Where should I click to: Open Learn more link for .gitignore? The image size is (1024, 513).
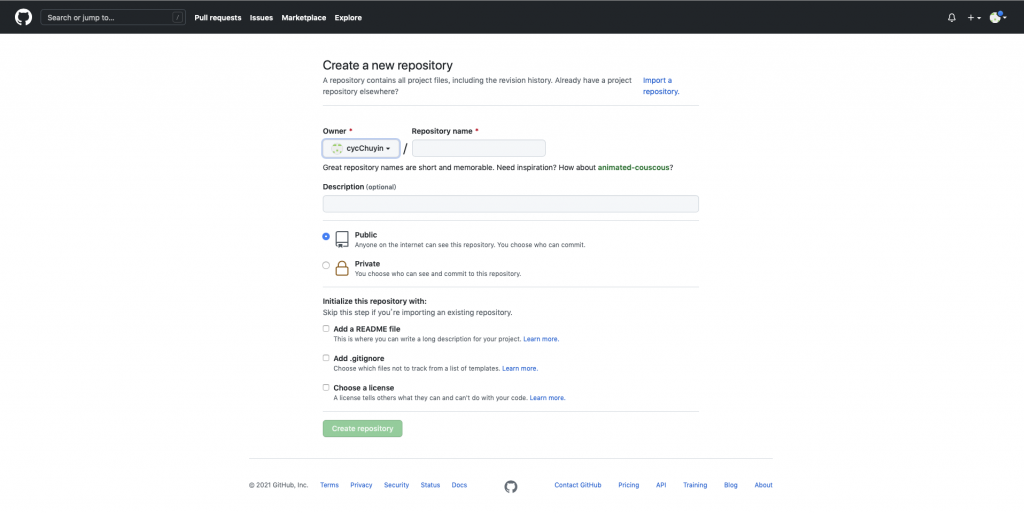click(x=520, y=368)
